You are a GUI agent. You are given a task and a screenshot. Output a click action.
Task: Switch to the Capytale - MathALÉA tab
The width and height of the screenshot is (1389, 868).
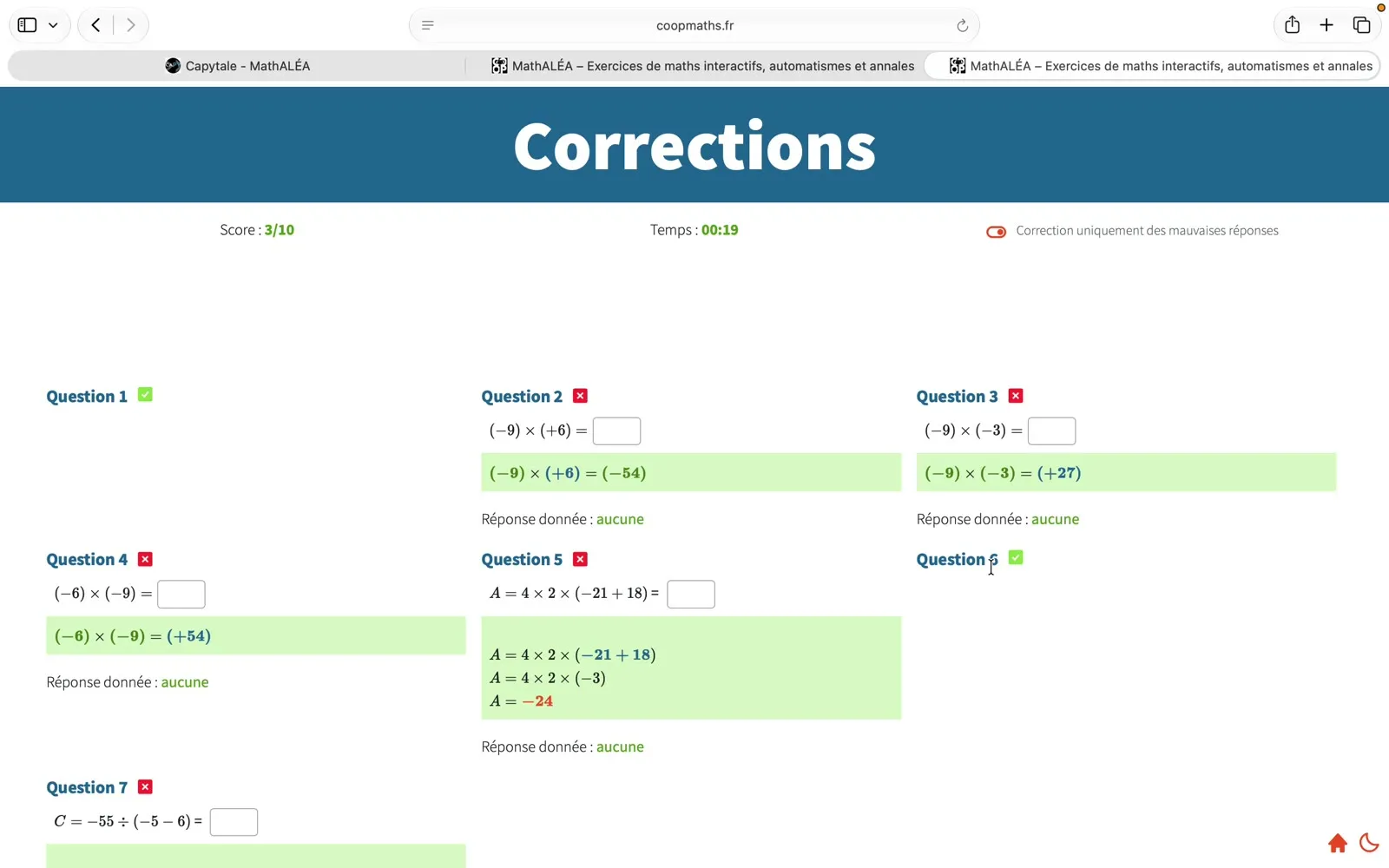(237, 66)
